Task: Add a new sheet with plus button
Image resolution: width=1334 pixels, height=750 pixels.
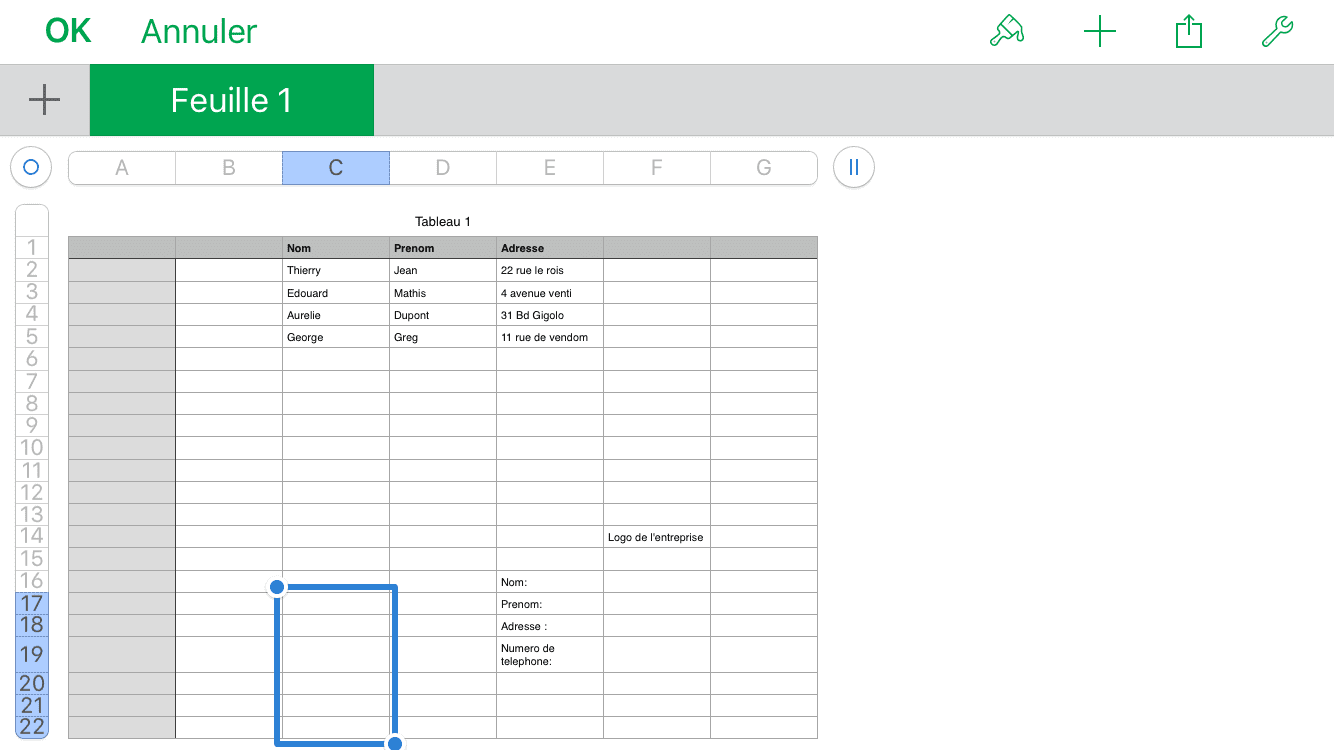Action: (44, 100)
